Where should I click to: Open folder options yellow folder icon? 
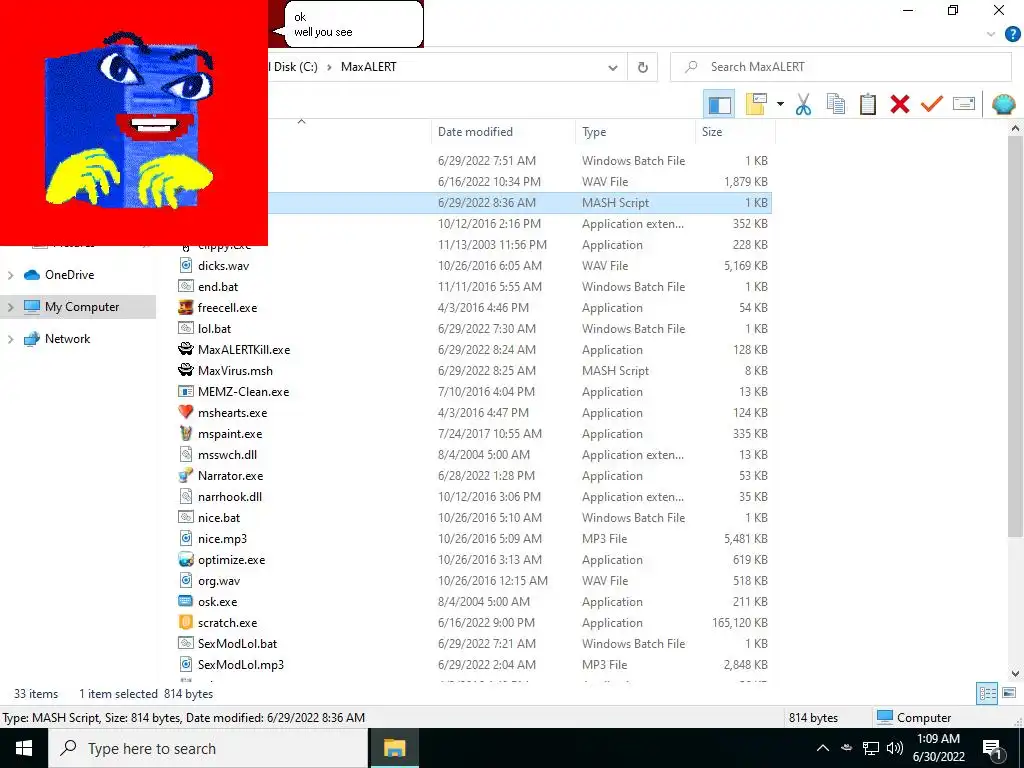click(756, 104)
